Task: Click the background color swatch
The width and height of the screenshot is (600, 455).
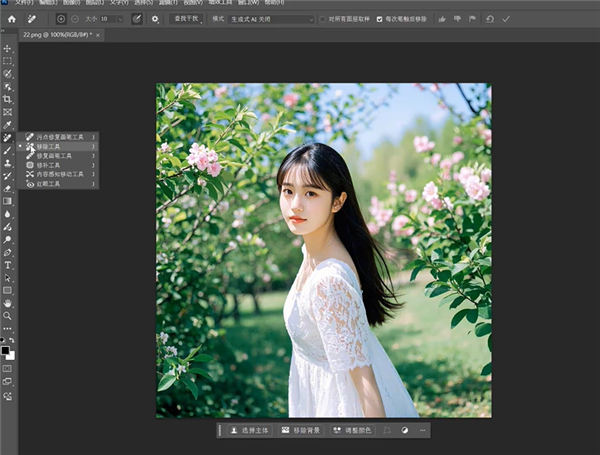Action: point(11,356)
